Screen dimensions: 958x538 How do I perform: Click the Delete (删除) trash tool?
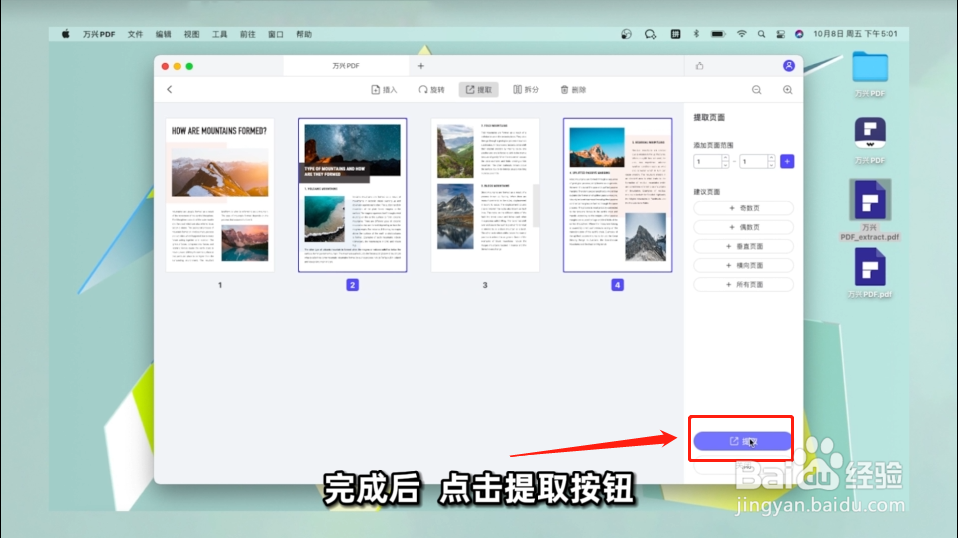573,90
